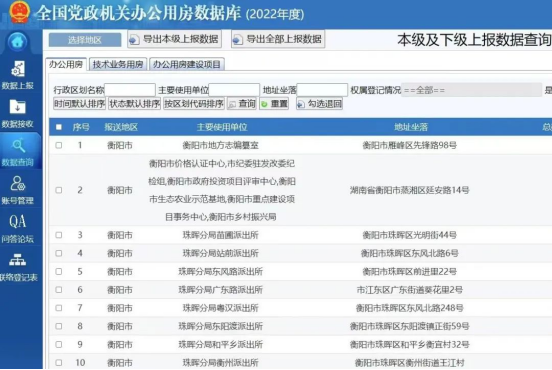Click 选择地区 button
The width and height of the screenshot is (552, 370).
coord(84,40)
